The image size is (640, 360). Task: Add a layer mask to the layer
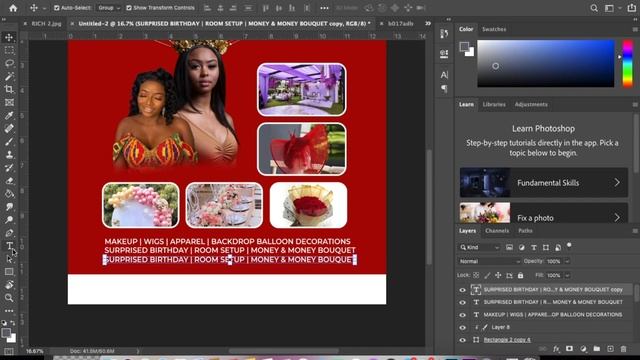(569, 349)
